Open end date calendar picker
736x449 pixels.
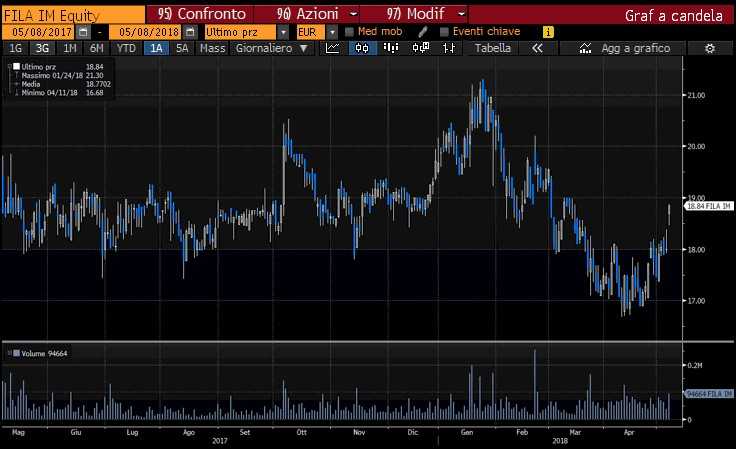click(190, 32)
